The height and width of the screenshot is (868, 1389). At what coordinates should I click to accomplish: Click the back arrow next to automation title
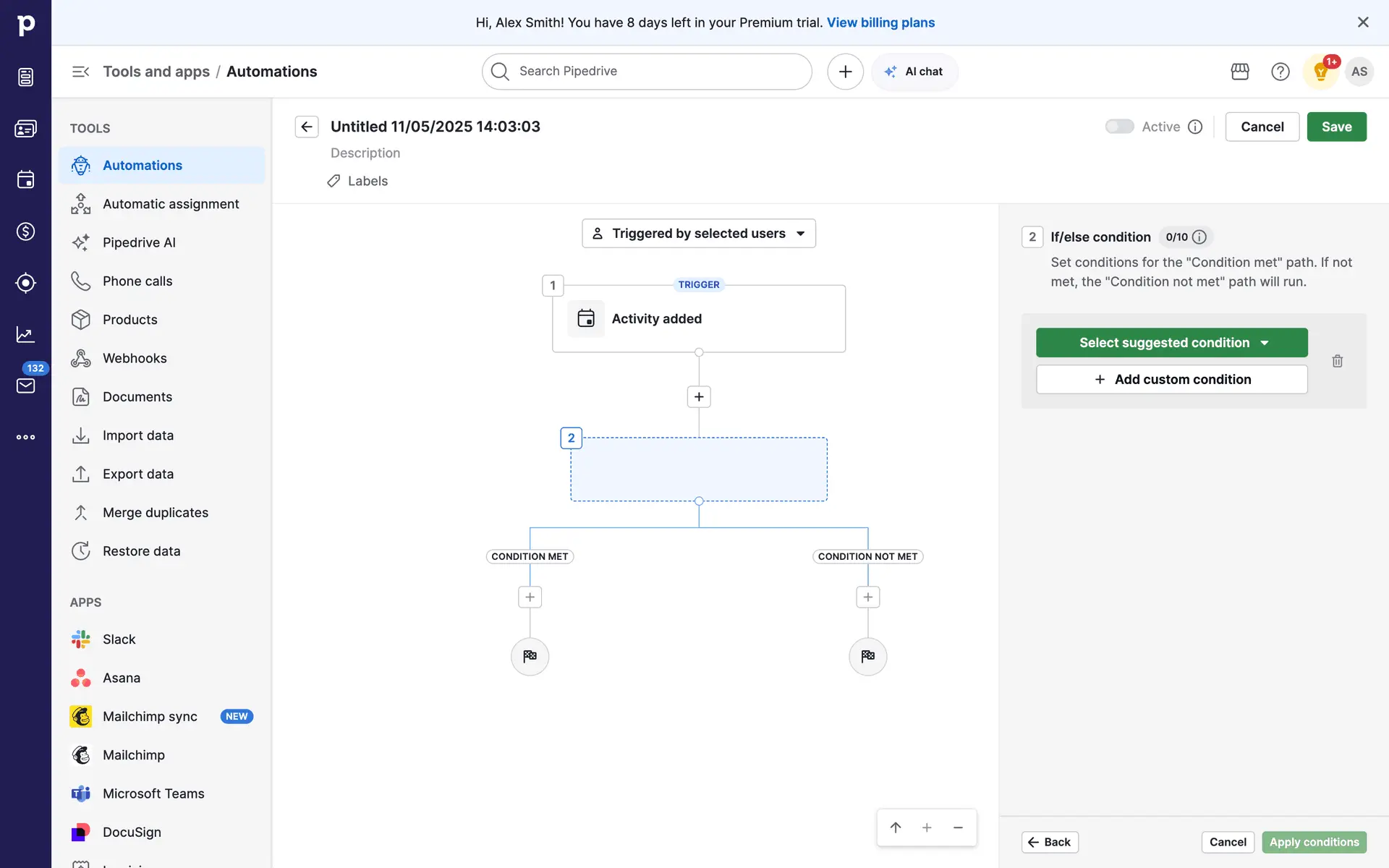[307, 127]
